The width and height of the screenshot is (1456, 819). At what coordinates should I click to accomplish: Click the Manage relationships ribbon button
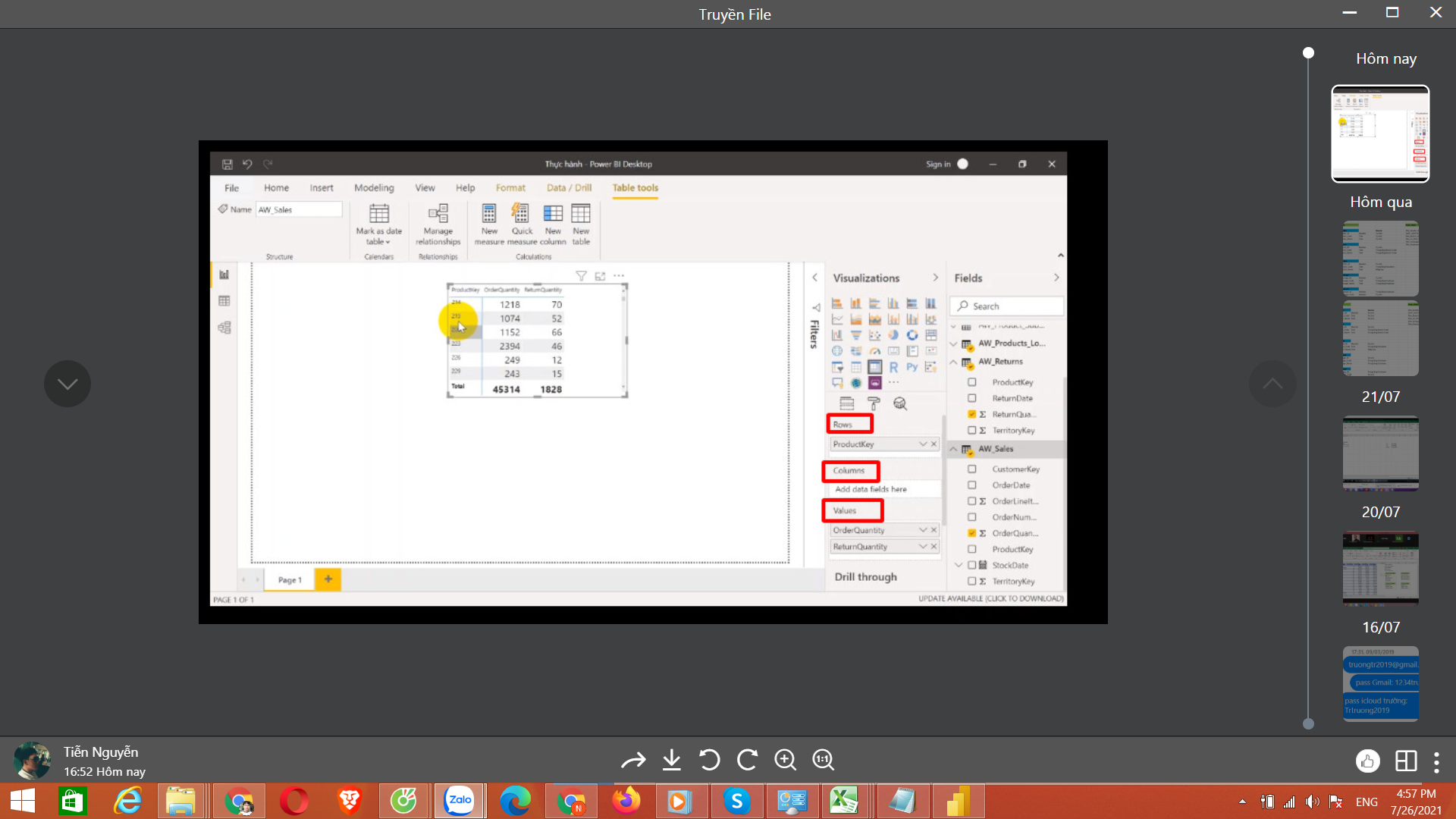(x=438, y=224)
